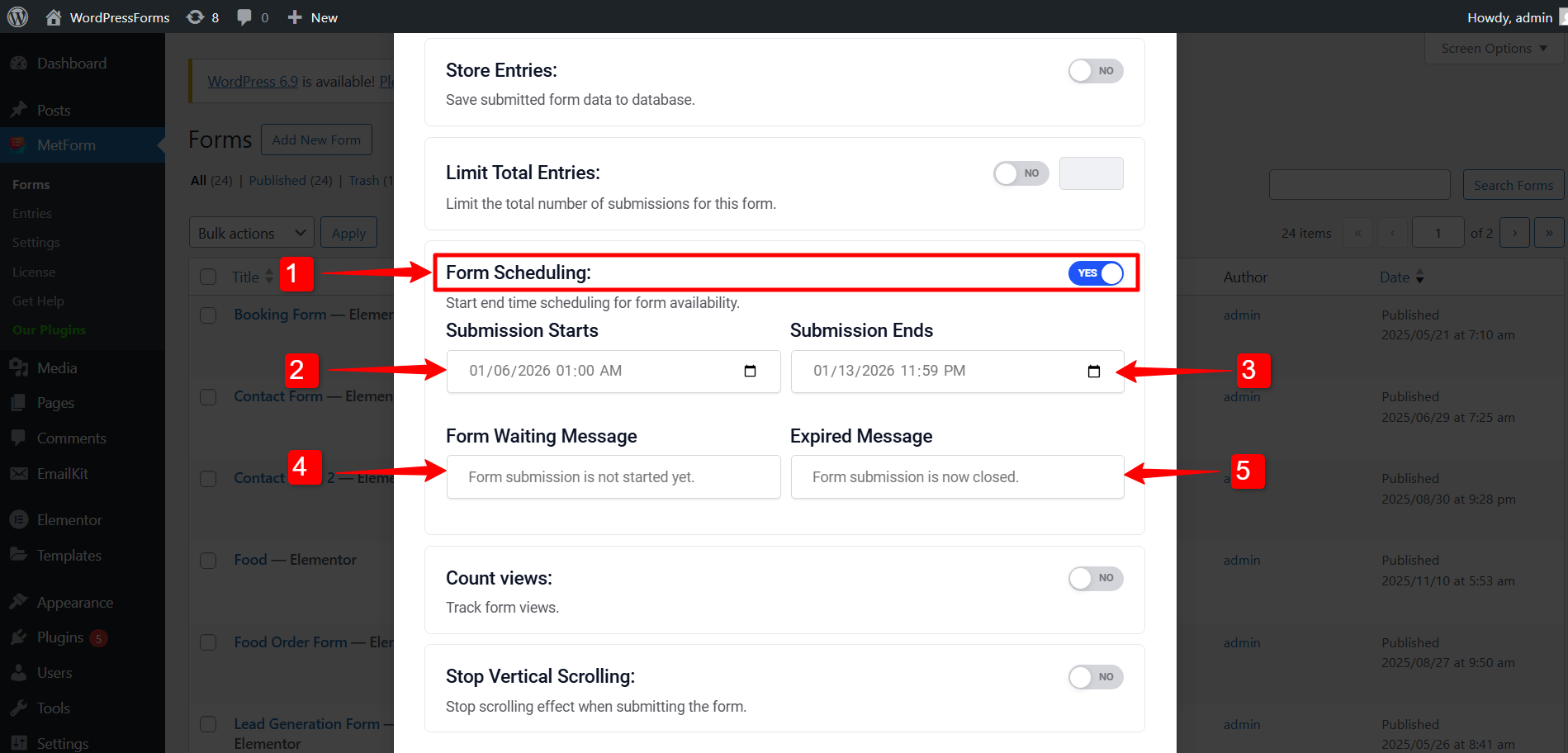Turn off the Form Scheduling toggle
The image size is (1568, 753).
click(1095, 273)
